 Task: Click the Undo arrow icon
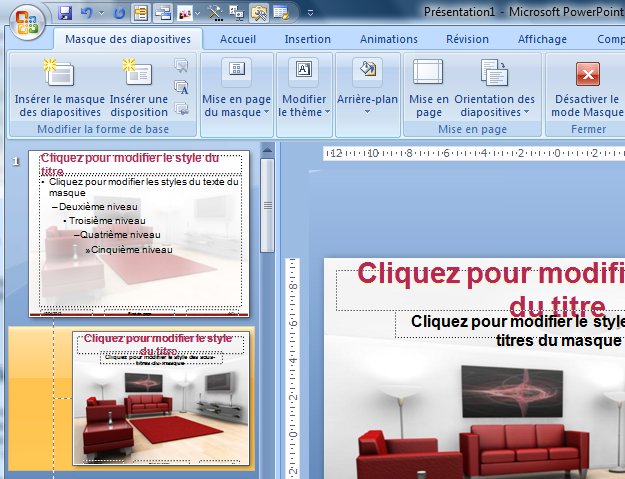pos(86,13)
